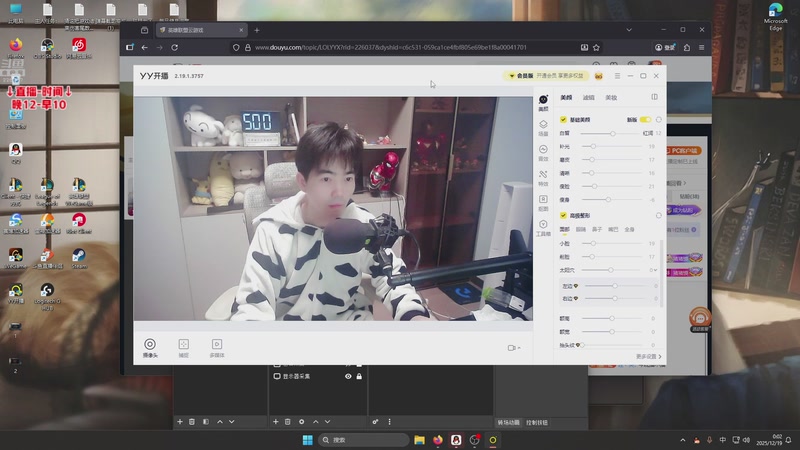Bookmark the page with the star icon
Image resolution: width=800 pixels, height=450 pixels.
596,47
